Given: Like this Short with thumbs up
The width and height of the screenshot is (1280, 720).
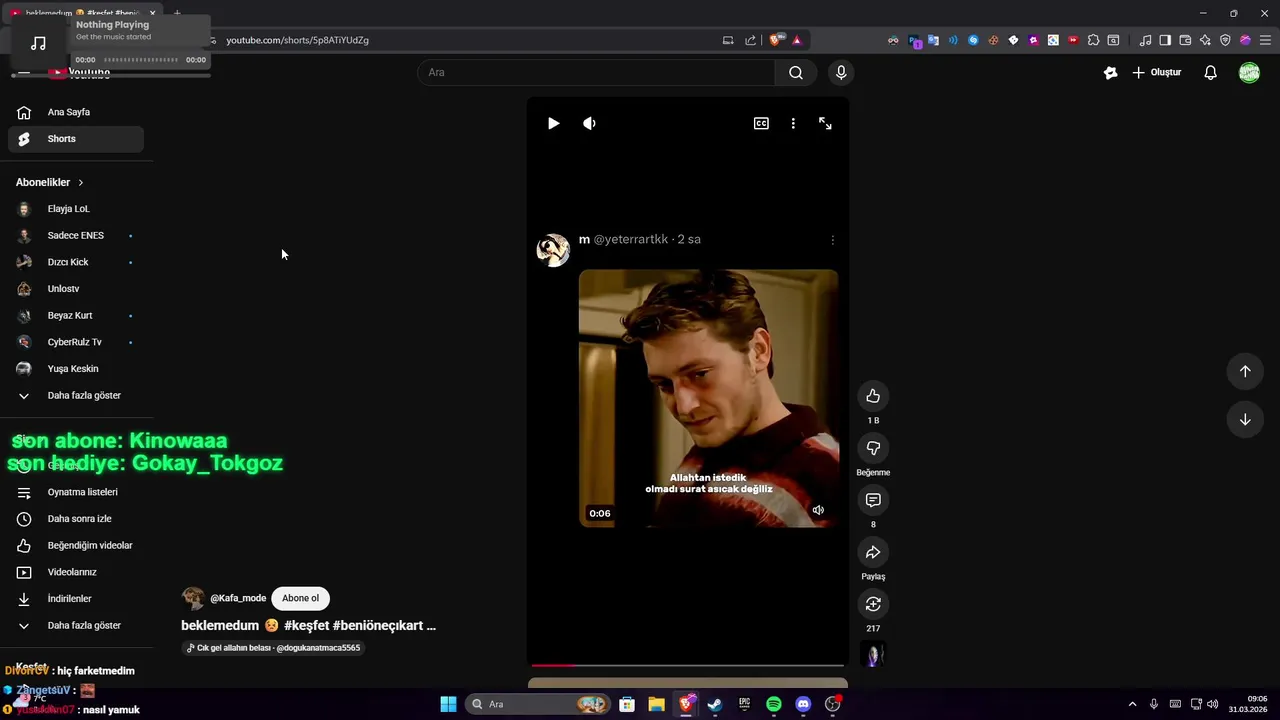Looking at the screenshot, I should click(x=873, y=396).
